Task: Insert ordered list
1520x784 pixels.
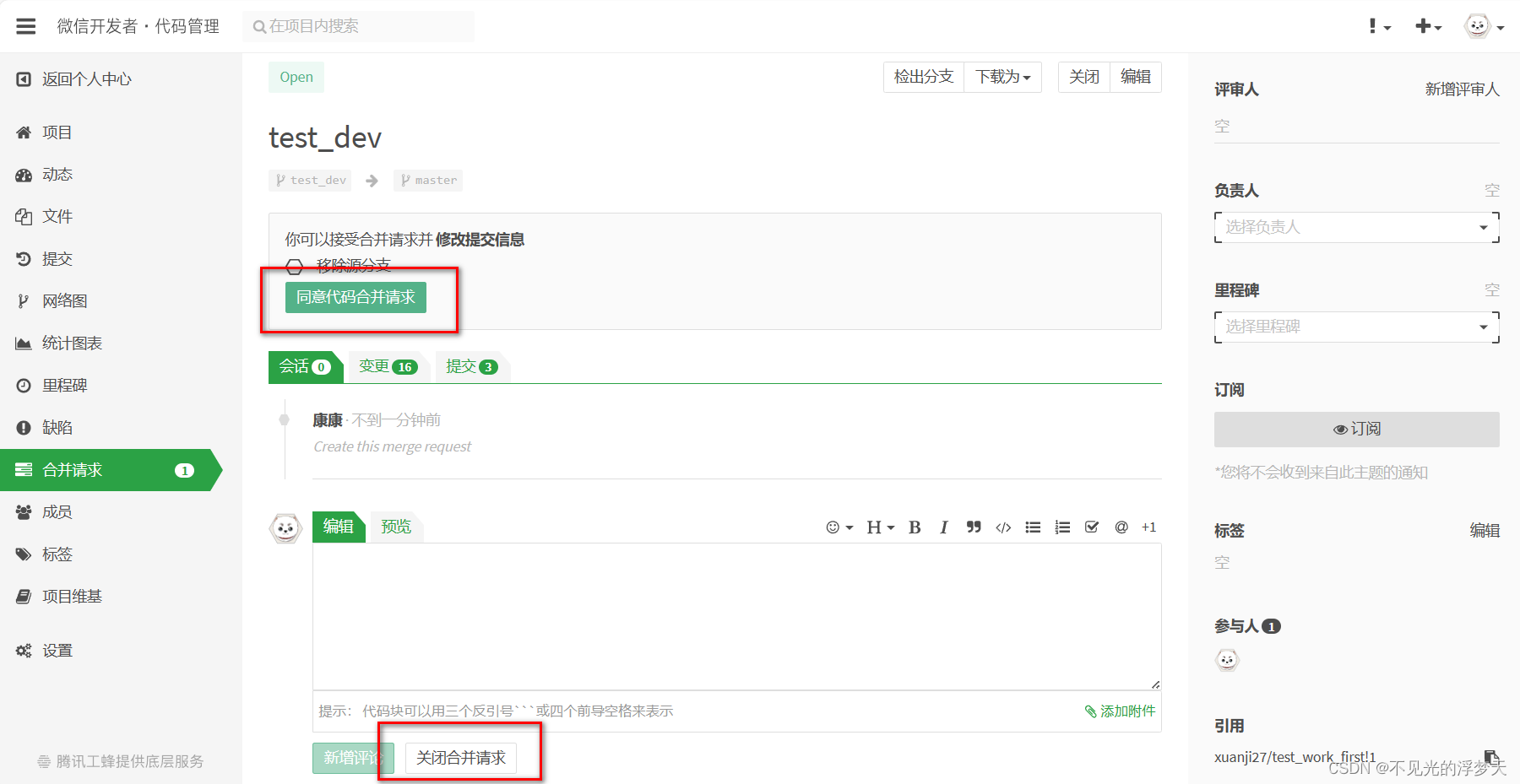Action: pyautogui.click(x=1062, y=527)
